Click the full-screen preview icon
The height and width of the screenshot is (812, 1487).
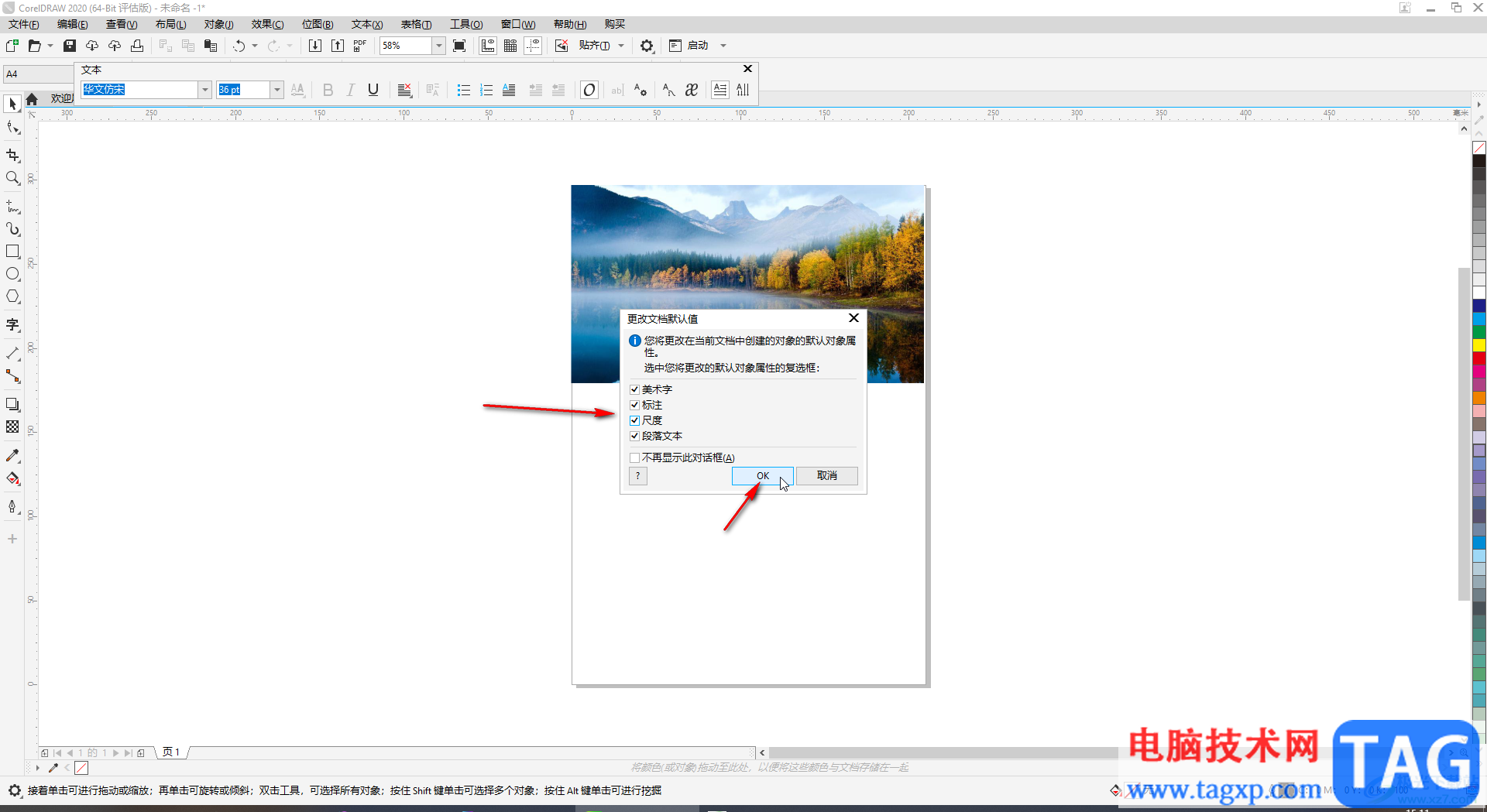point(459,46)
